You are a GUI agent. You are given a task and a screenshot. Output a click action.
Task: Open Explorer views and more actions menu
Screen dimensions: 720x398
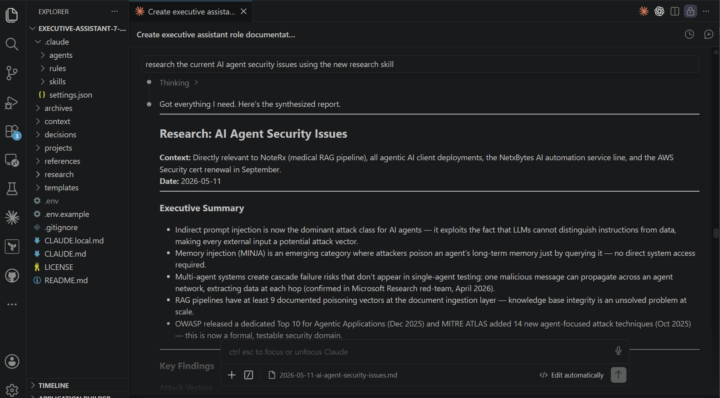click(114, 11)
